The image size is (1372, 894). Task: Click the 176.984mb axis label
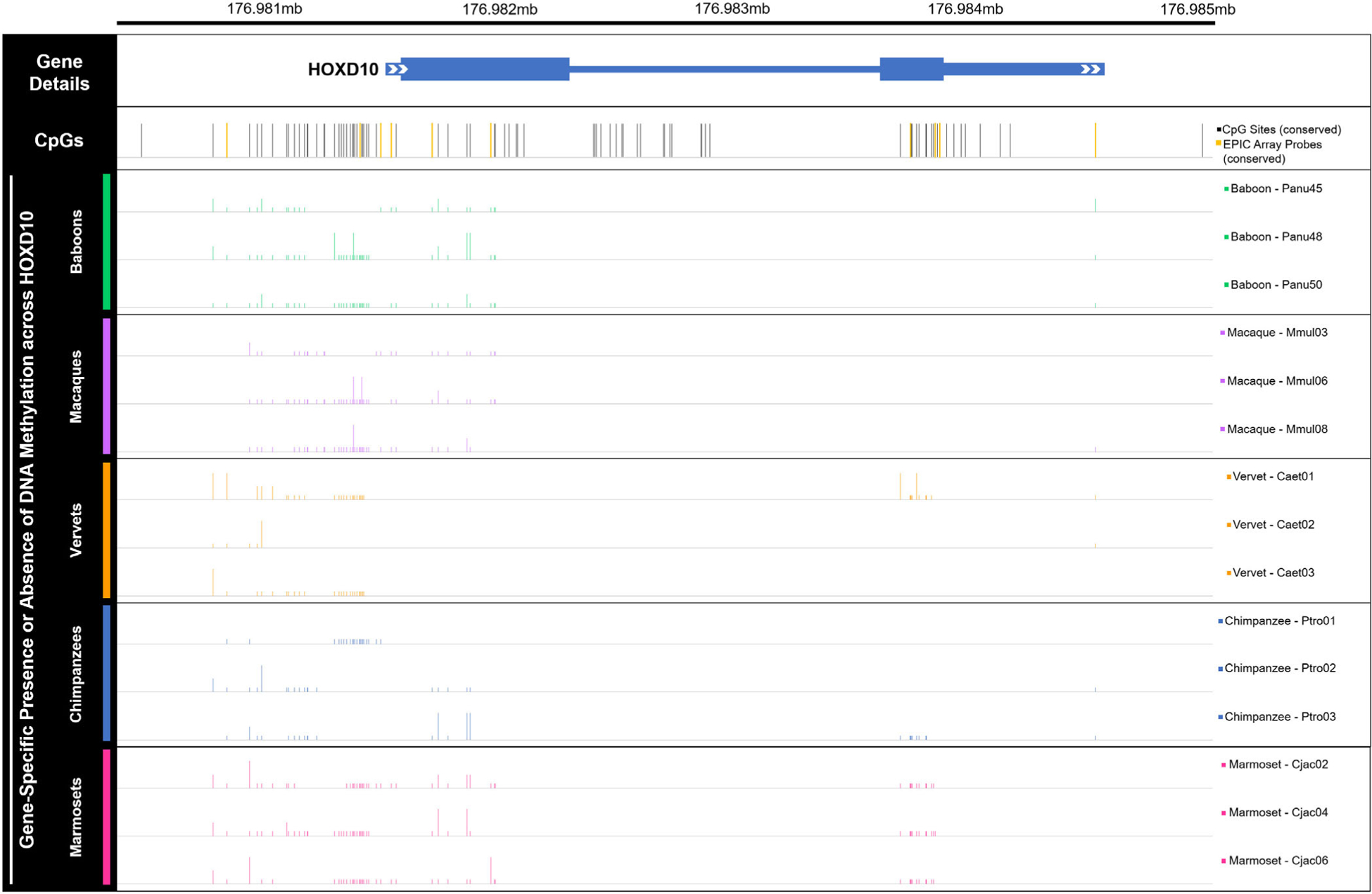[x=965, y=9]
